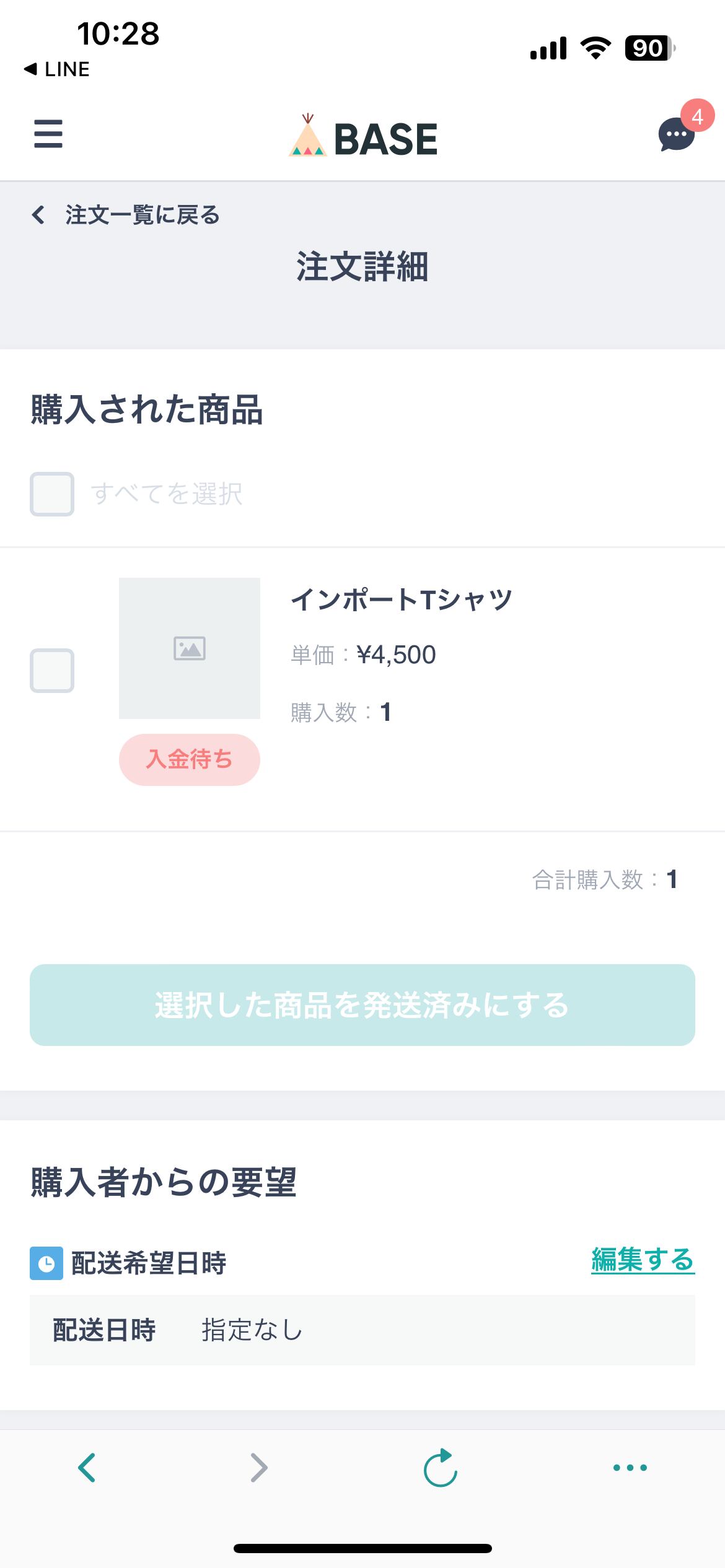Tap the 入金待ち status badge

tap(190, 760)
